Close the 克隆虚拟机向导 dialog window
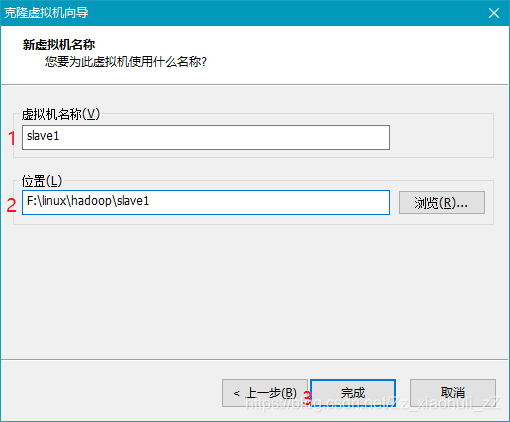 pyautogui.click(x=494, y=13)
